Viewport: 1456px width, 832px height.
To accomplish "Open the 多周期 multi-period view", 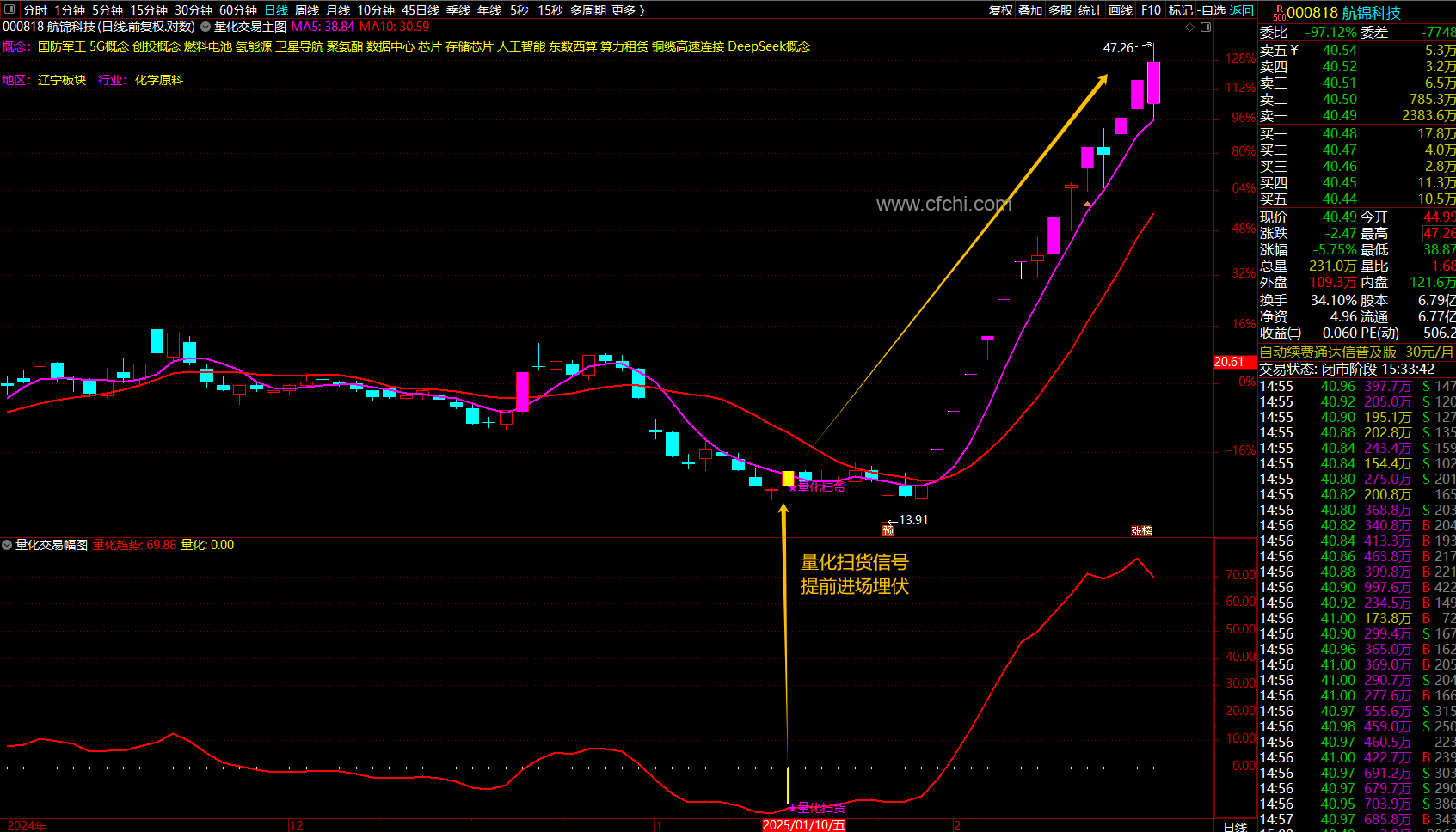I will pos(588,10).
